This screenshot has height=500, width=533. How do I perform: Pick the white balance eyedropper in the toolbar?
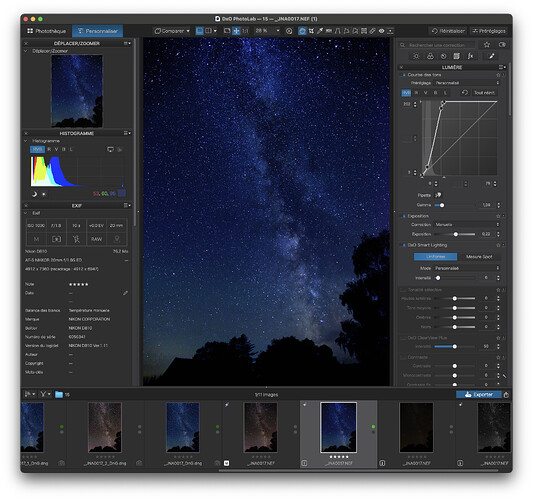(320, 31)
